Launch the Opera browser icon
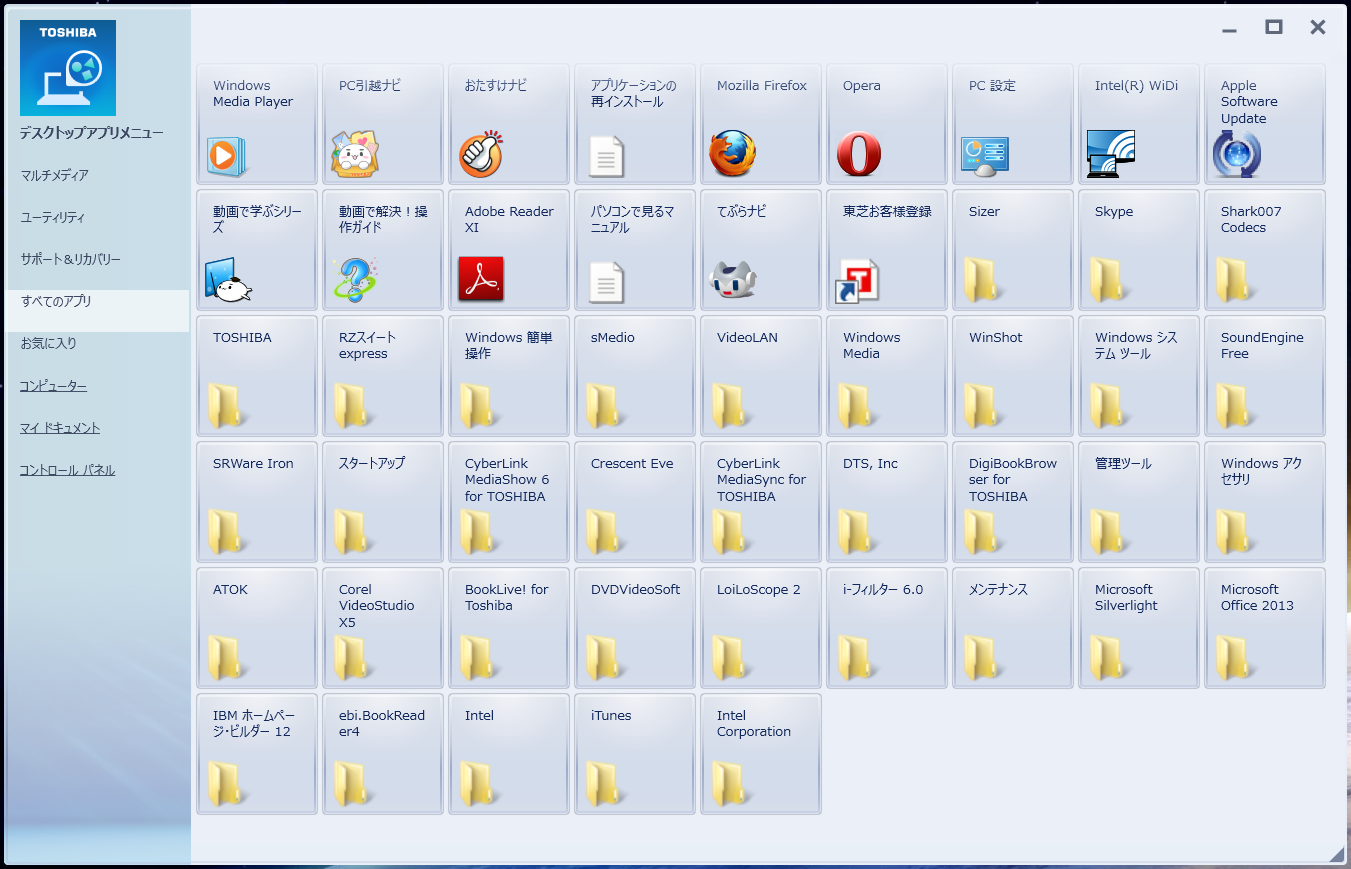Image resolution: width=1351 pixels, height=869 pixels. click(859, 155)
